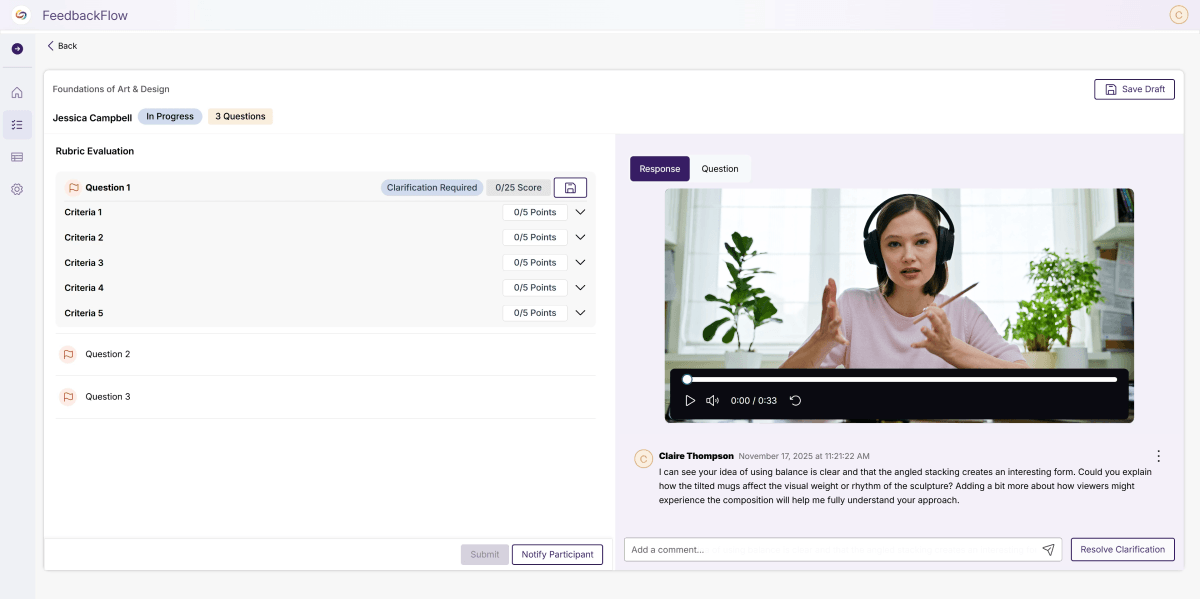Image resolution: width=1200 pixels, height=600 pixels.
Task: Open the checklist icon in the sidebar
Action: pyautogui.click(x=17, y=125)
